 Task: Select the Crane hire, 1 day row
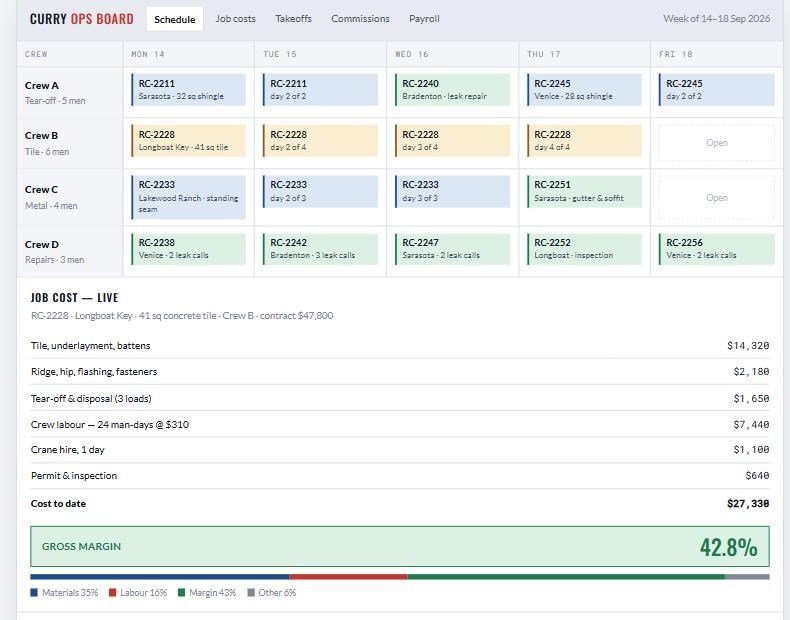tap(400, 450)
